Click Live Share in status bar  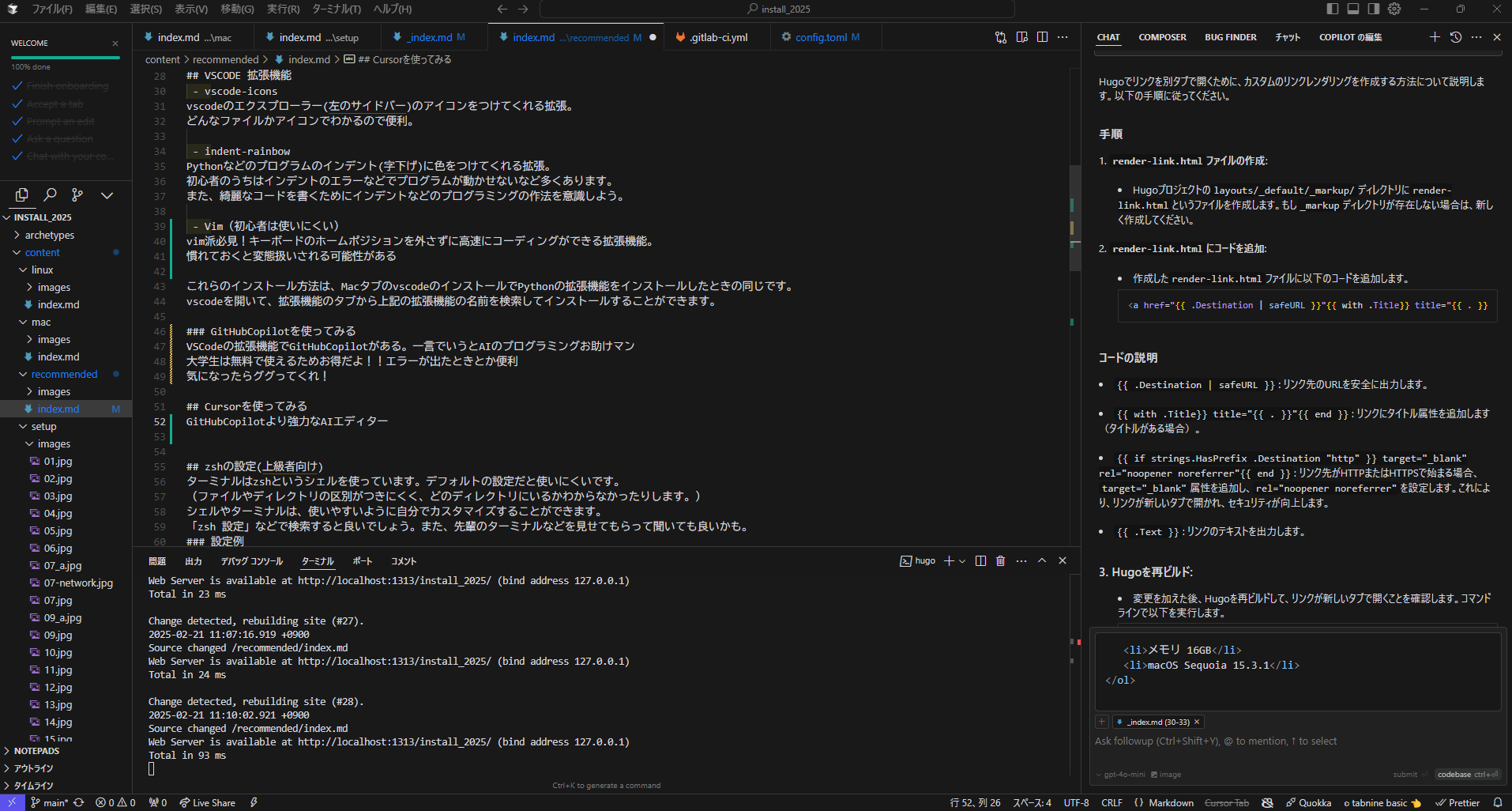(208, 802)
